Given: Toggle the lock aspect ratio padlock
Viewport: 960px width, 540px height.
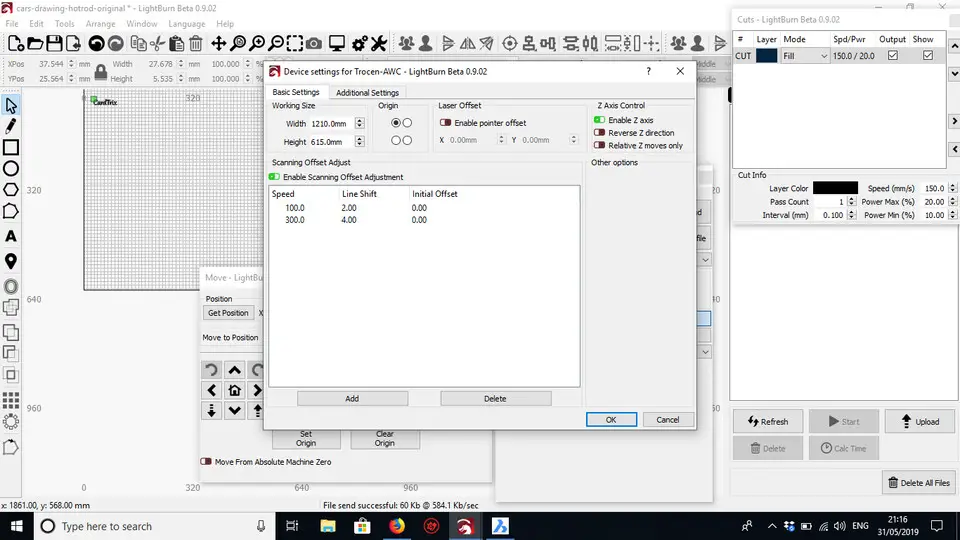Looking at the screenshot, I should (101, 72).
